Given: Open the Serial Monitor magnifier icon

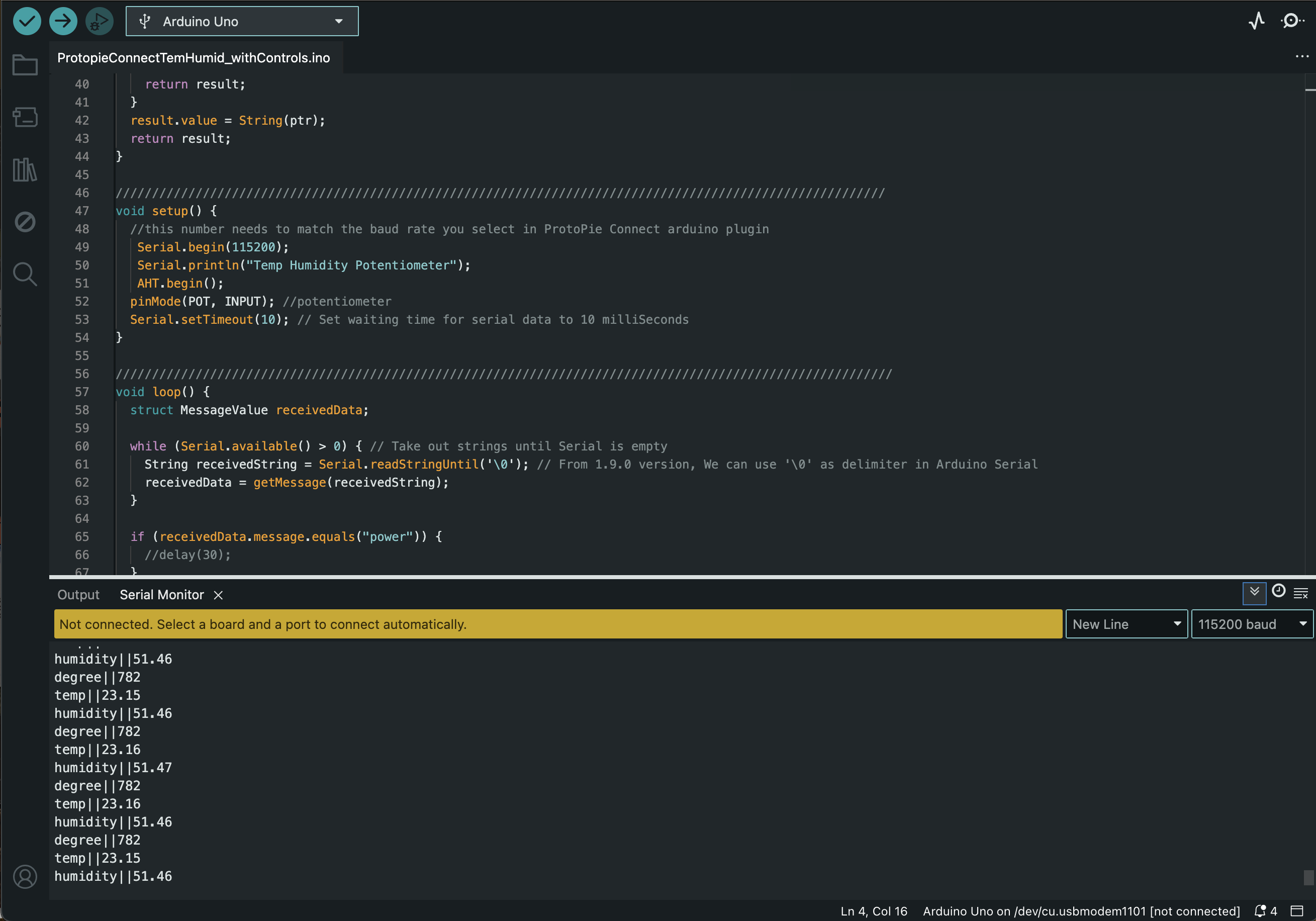Looking at the screenshot, I should pyautogui.click(x=1292, y=21).
